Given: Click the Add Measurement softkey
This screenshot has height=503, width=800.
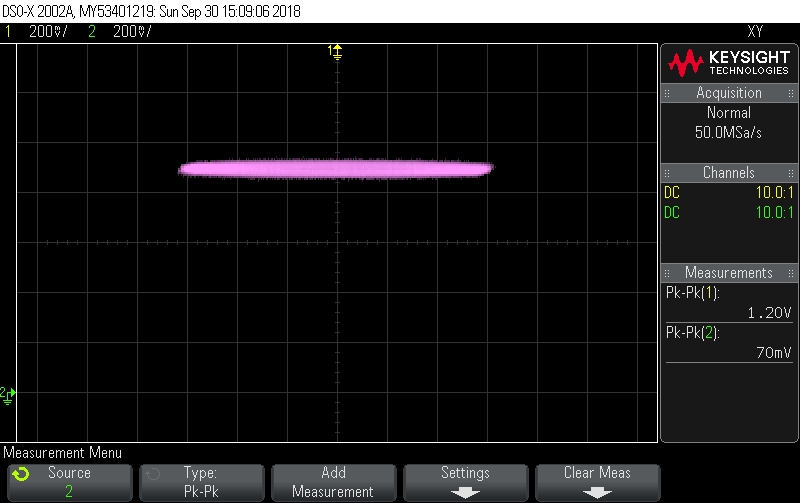Looking at the screenshot, I should 334,482.
